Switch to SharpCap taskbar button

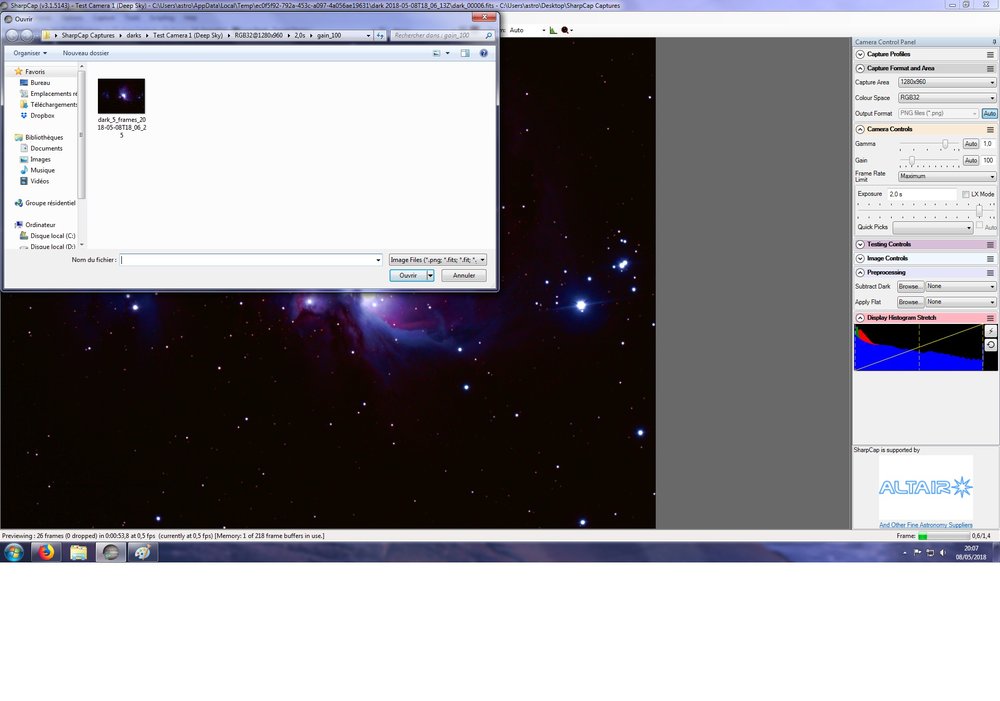110,552
